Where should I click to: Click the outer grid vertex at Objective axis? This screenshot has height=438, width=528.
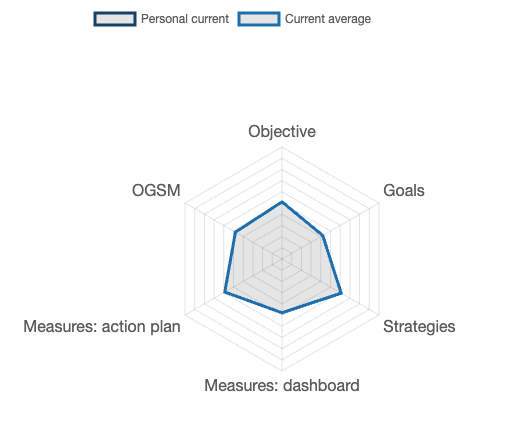click(282, 147)
